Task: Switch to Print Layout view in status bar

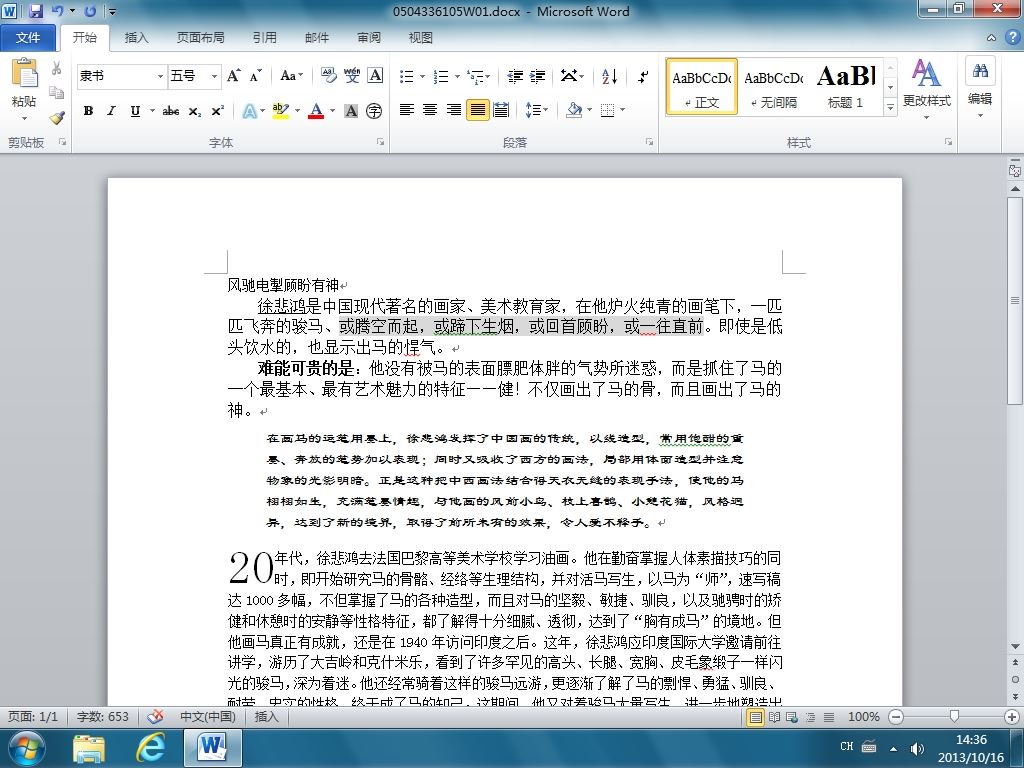Action: tap(756, 717)
